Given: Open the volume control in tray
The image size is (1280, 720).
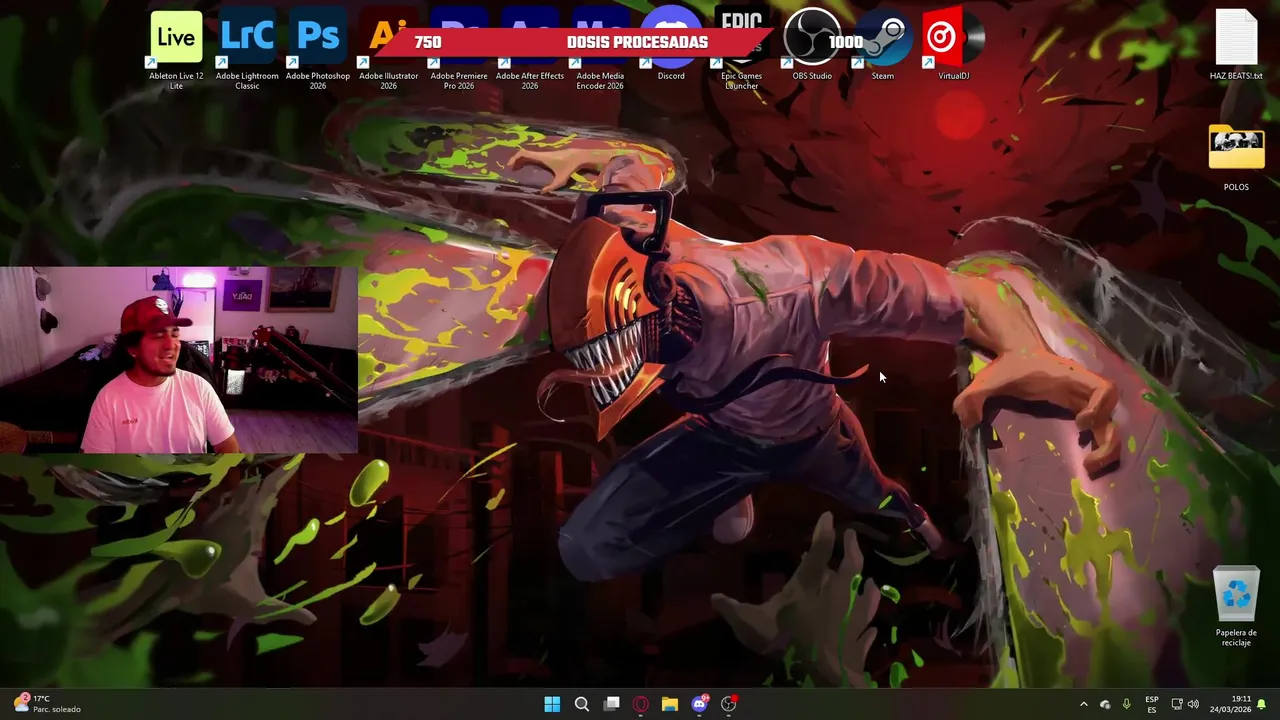Looking at the screenshot, I should [1193, 704].
